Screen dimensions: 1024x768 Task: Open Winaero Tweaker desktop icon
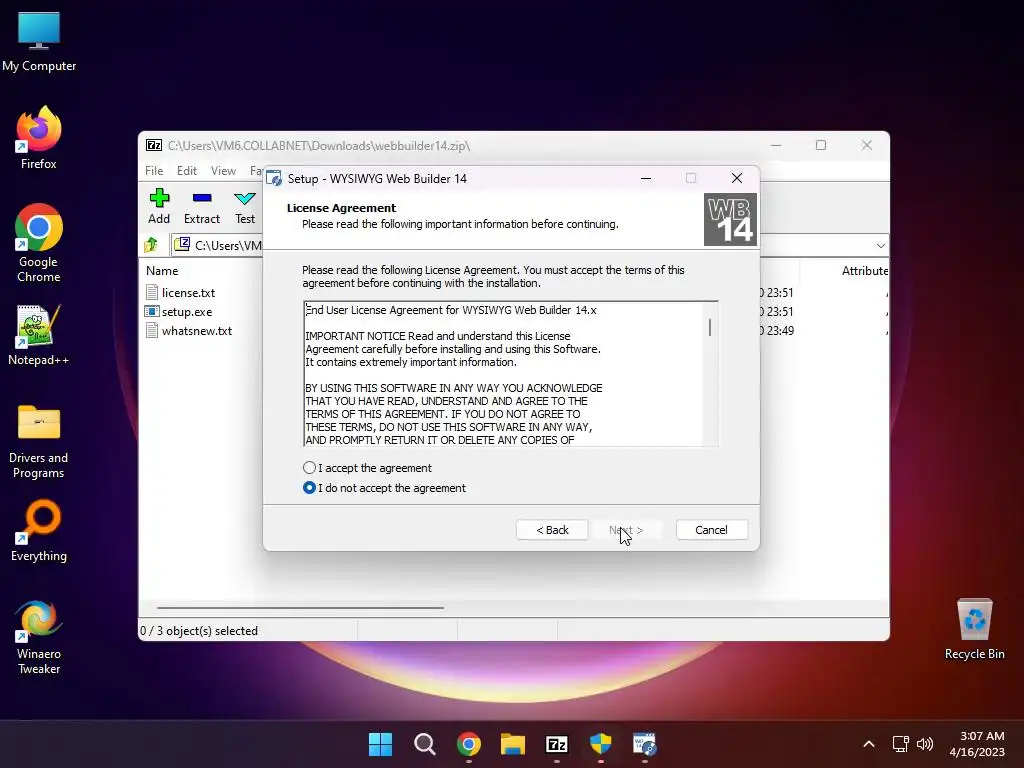pos(39,637)
